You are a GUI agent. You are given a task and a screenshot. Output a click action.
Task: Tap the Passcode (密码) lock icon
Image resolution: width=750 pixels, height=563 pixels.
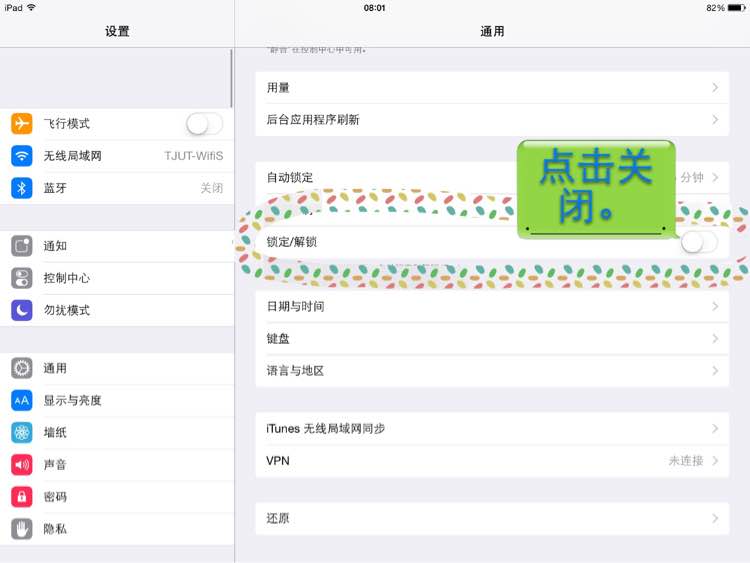point(22,497)
